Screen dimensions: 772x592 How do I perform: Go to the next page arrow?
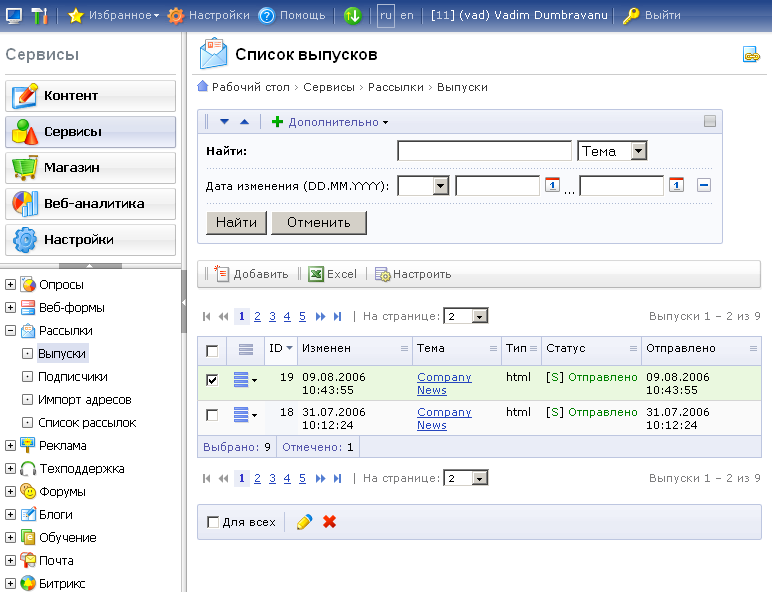tap(321, 316)
